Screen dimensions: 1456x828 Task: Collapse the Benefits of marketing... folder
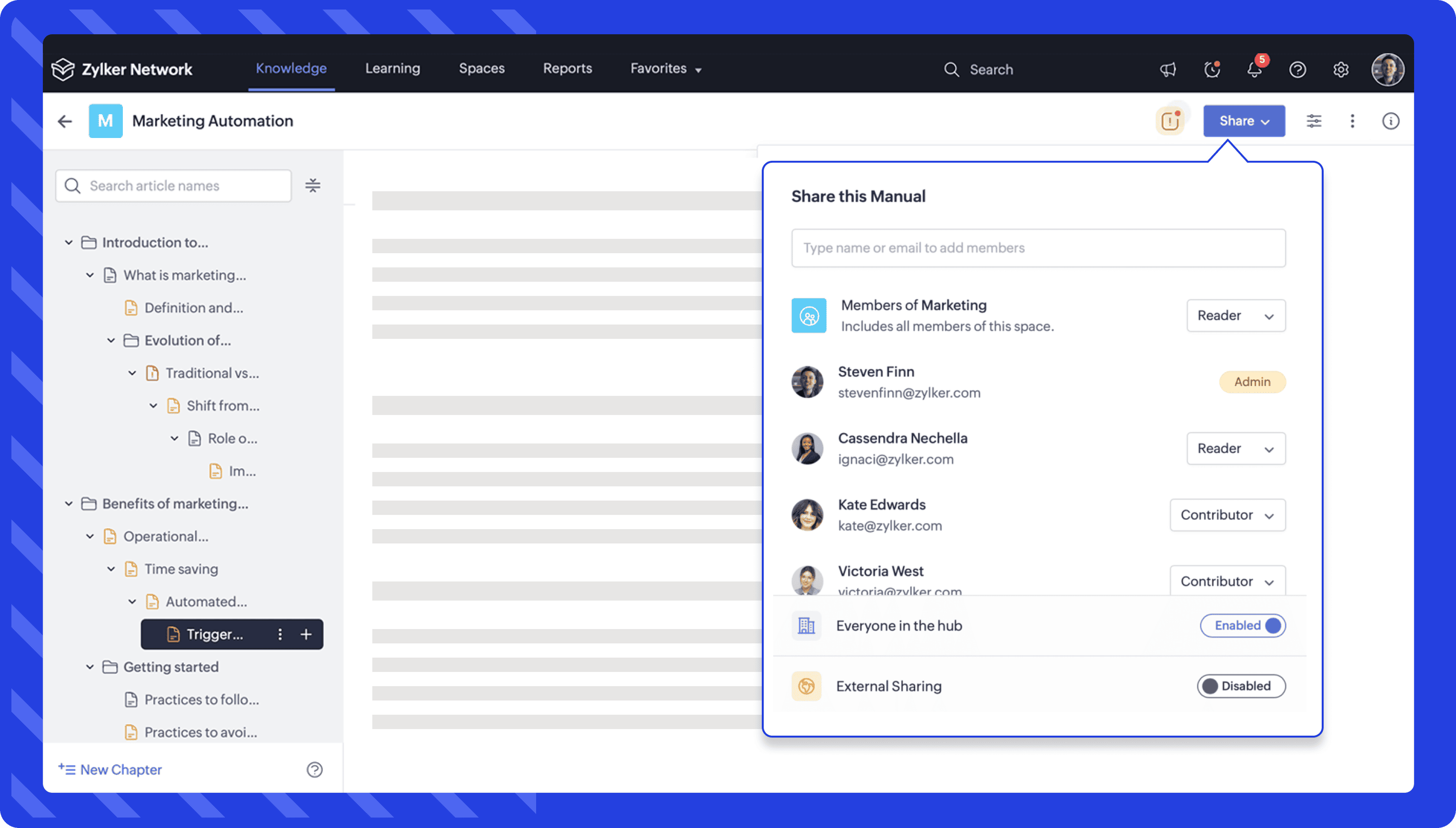69,504
